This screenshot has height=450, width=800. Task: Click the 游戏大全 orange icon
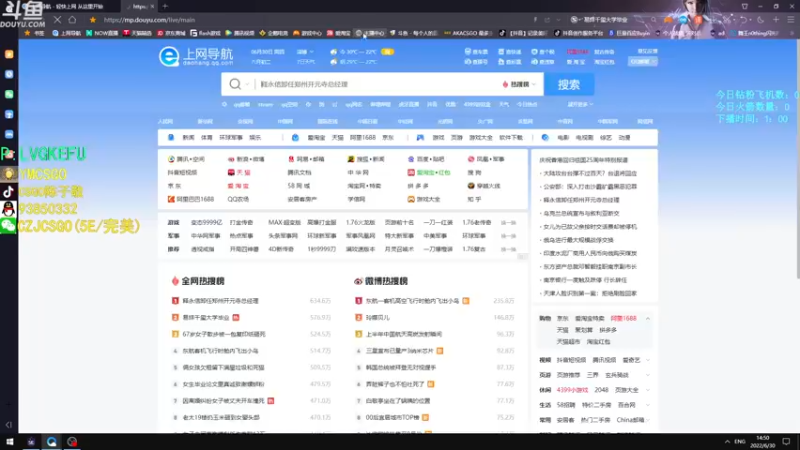point(411,199)
